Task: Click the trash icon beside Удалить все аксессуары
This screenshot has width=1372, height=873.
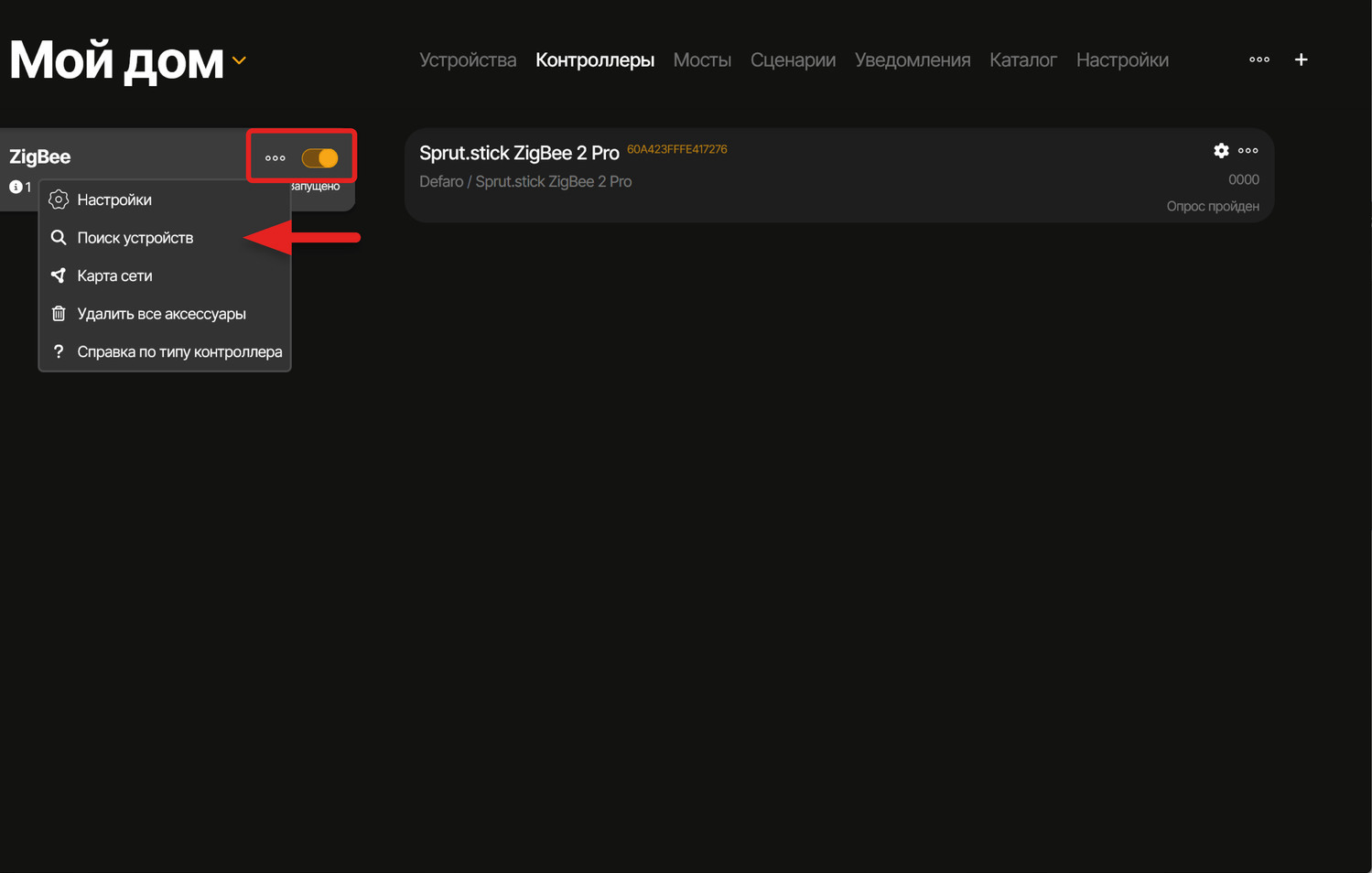Action: [58, 313]
